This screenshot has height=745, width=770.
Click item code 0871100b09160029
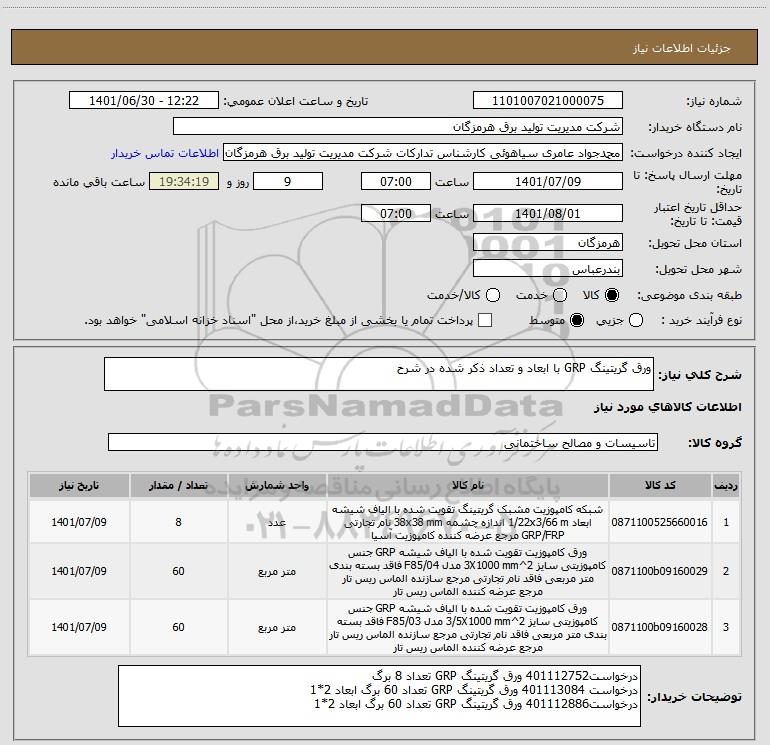pos(660,571)
